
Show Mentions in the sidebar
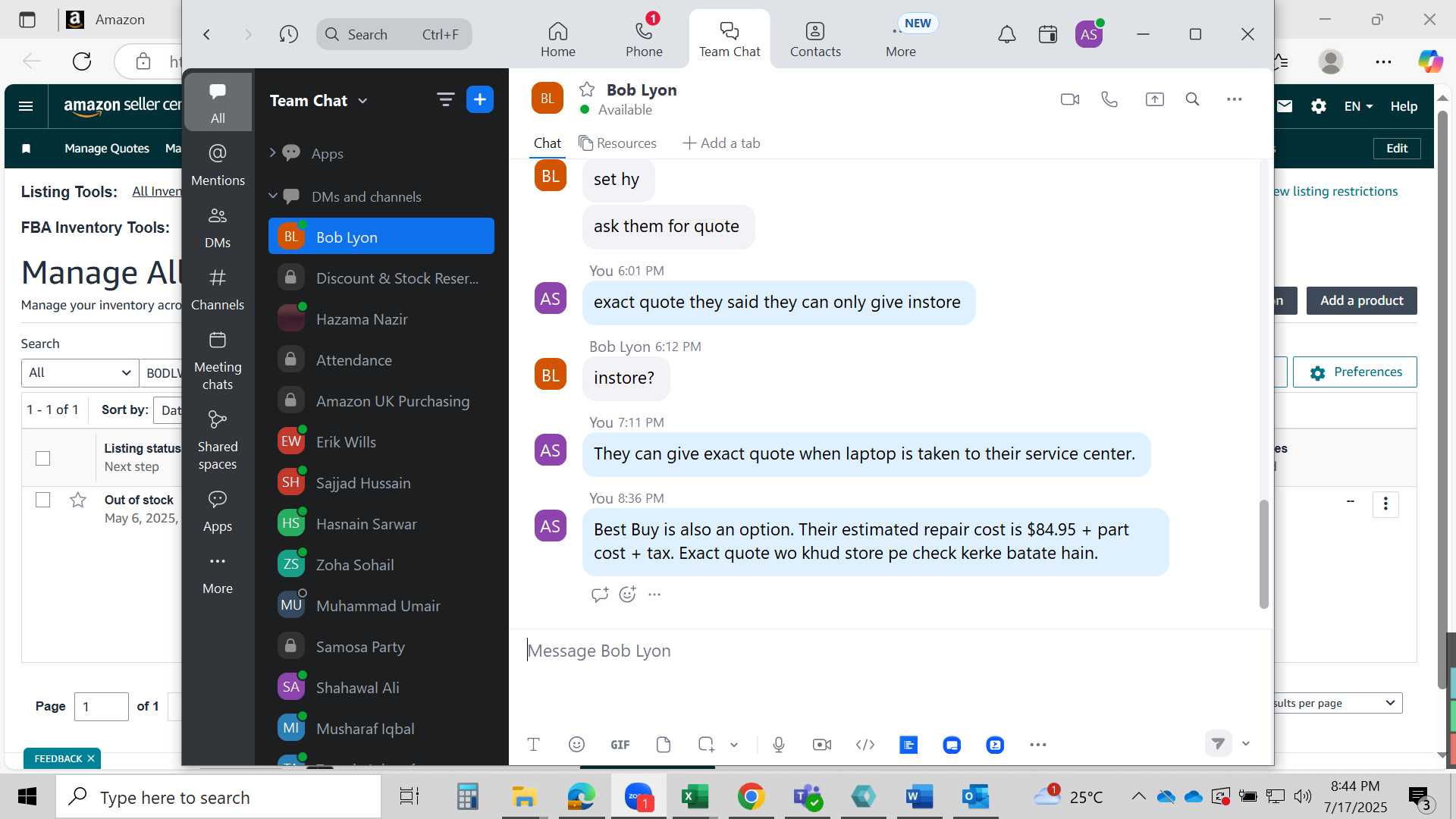tap(218, 165)
